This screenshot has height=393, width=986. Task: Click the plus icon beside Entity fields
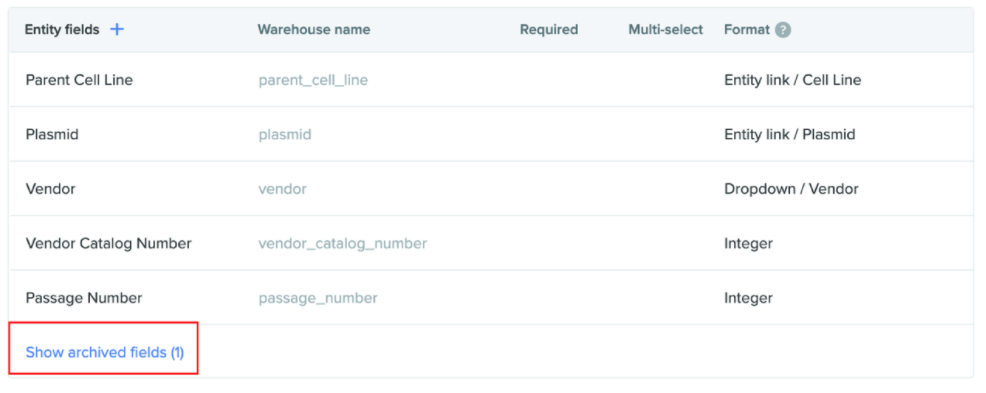(x=117, y=29)
